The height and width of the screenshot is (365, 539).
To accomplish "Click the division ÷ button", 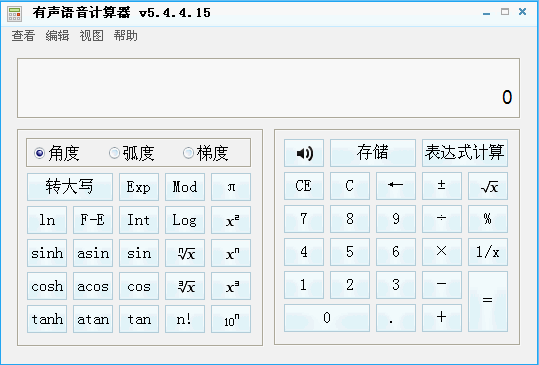I will coord(442,219).
